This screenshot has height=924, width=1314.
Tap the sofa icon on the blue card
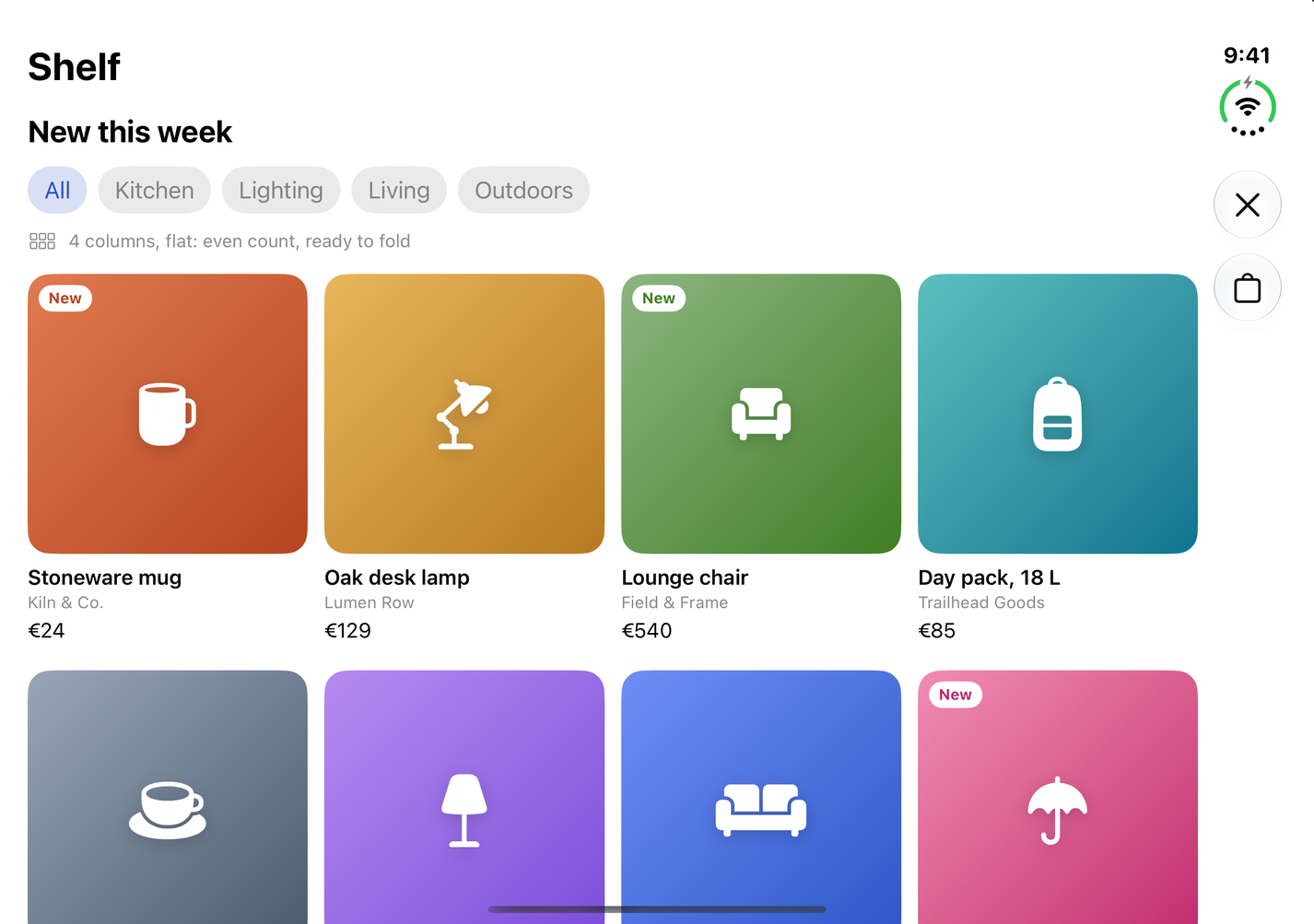coord(761,810)
